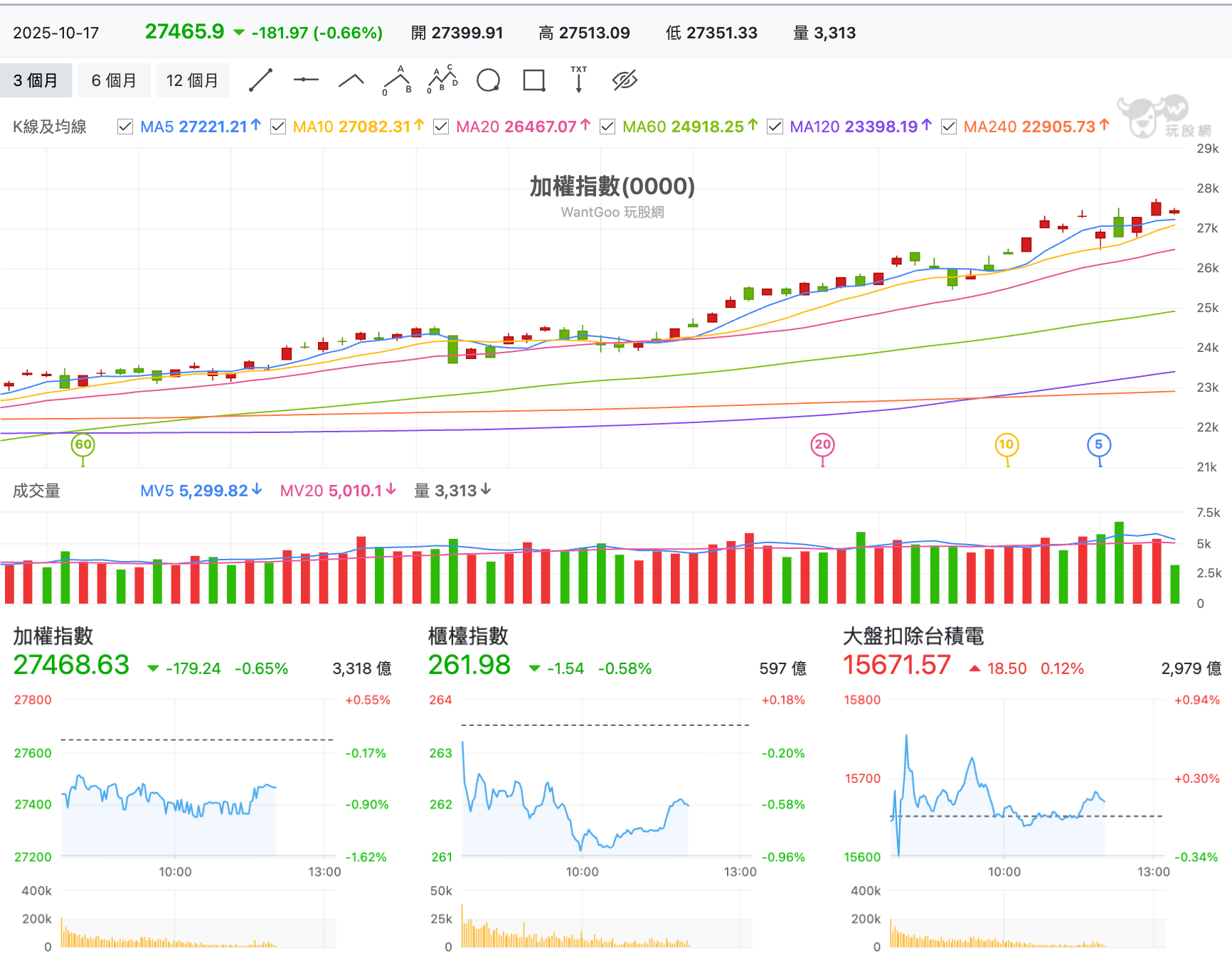Image resolution: width=1232 pixels, height=962 pixels.
Task: Click the header price 27465.9
Action: click(185, 32)
